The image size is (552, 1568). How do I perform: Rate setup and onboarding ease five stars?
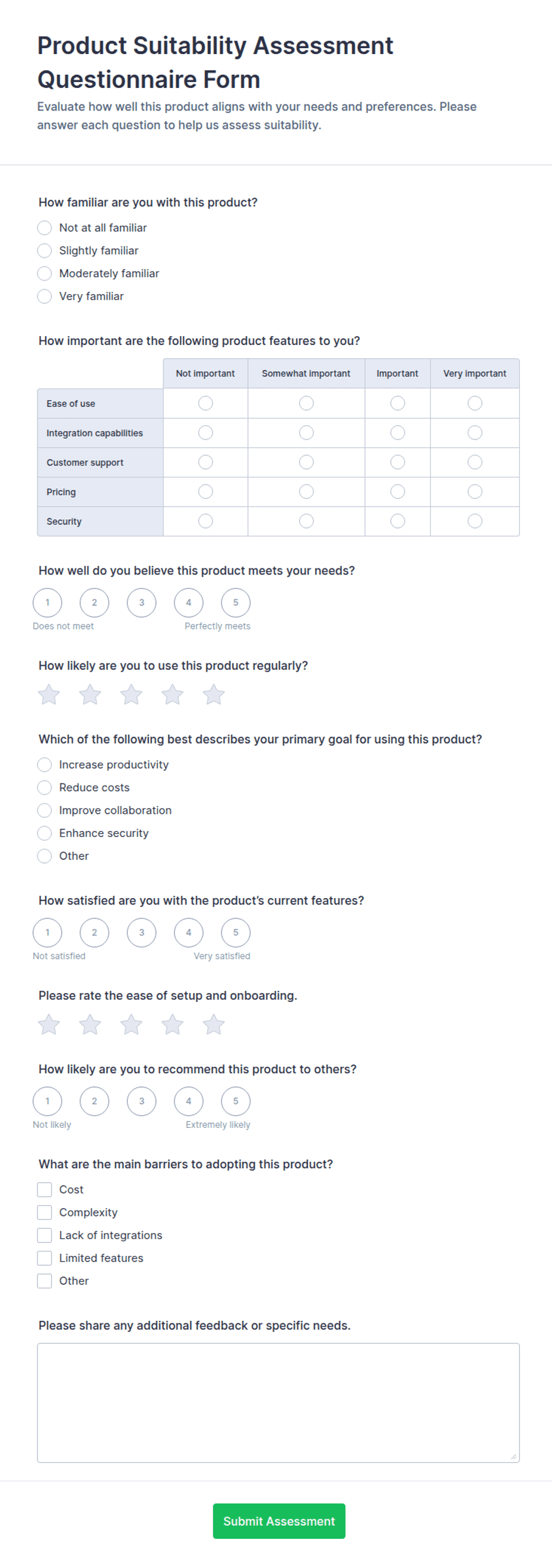click(214, 1025)
